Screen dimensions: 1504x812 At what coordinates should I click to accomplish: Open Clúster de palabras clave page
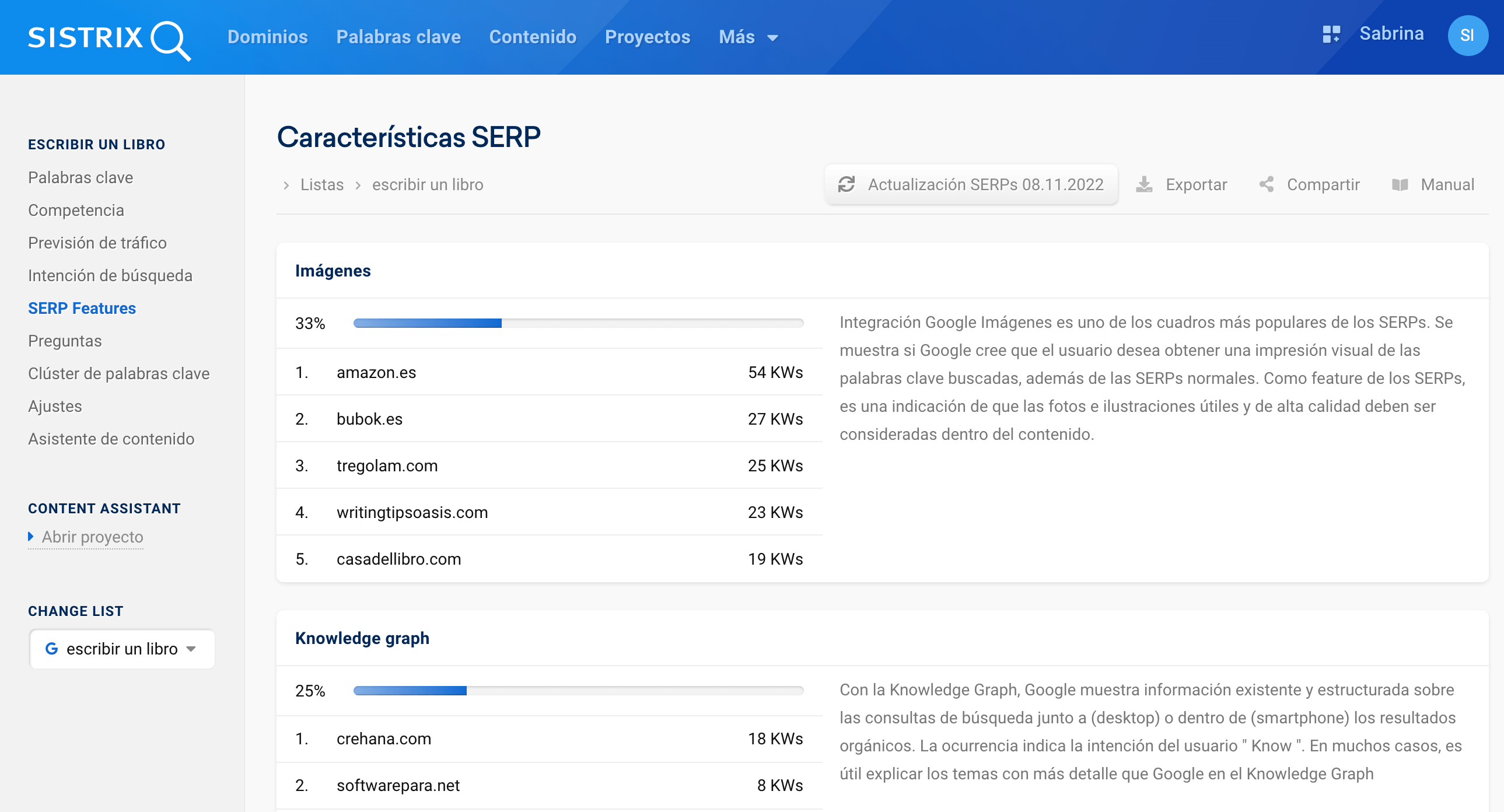118,373
